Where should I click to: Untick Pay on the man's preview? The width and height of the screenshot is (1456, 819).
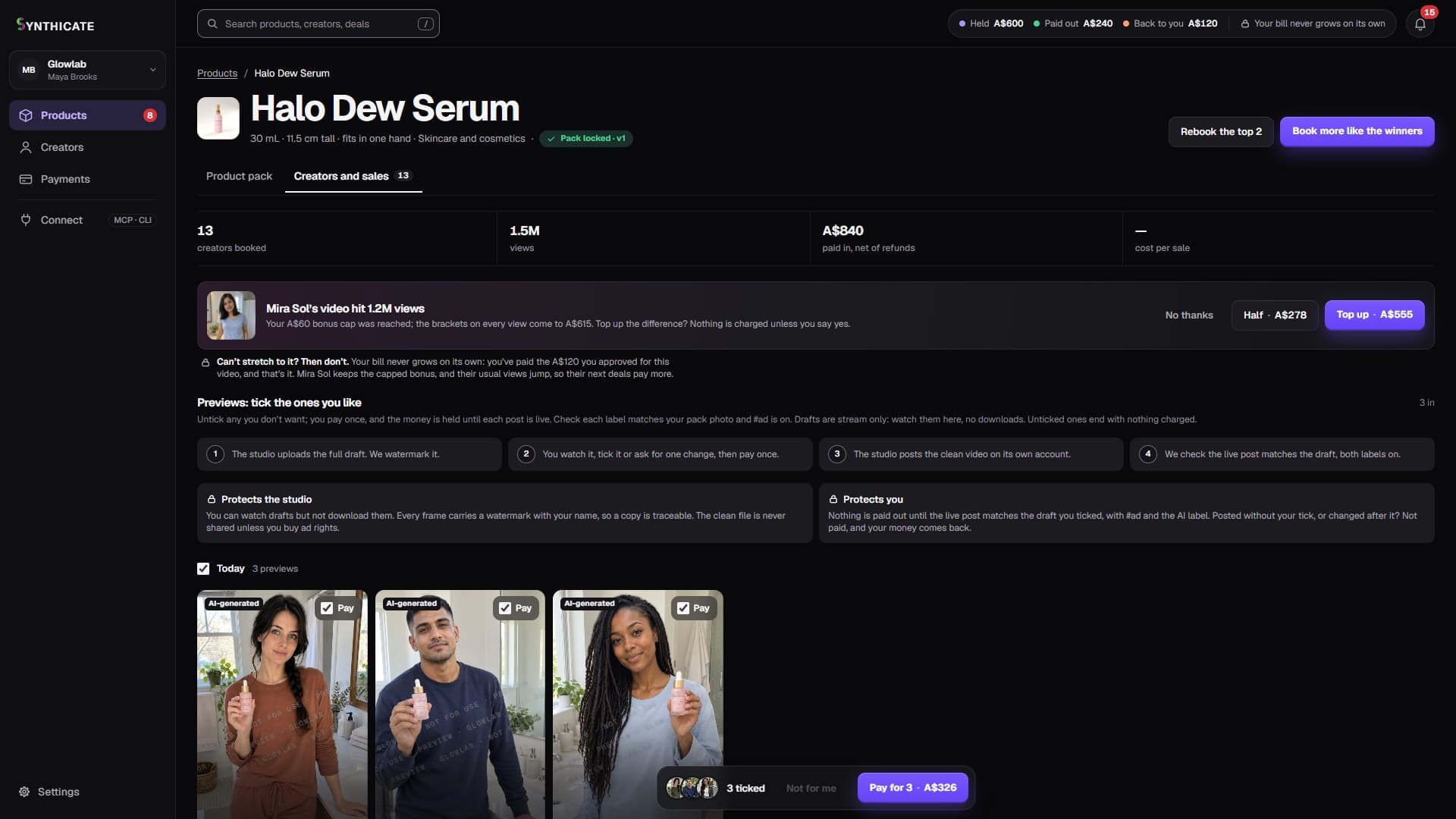[505, 608]
